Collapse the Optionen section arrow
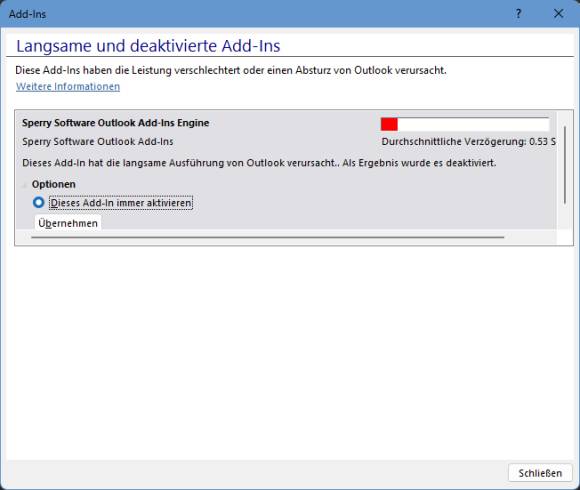This screenshot has width=580, height=490. coord(25,185)
